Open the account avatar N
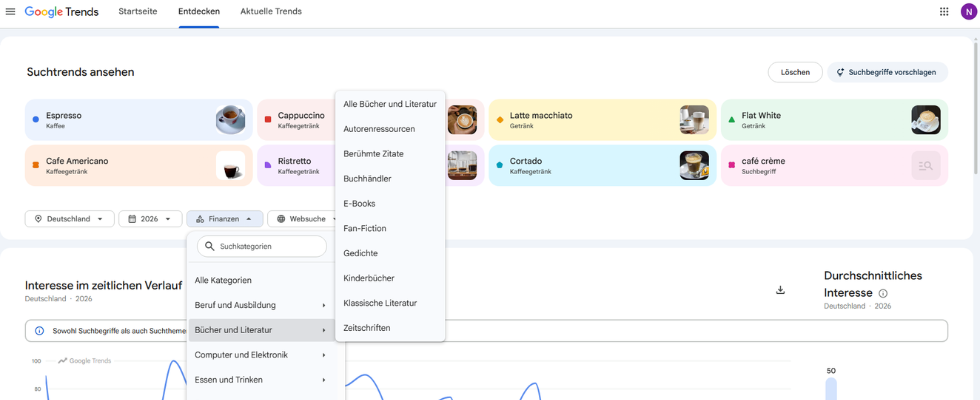The image size is (980, 400). 968,11
